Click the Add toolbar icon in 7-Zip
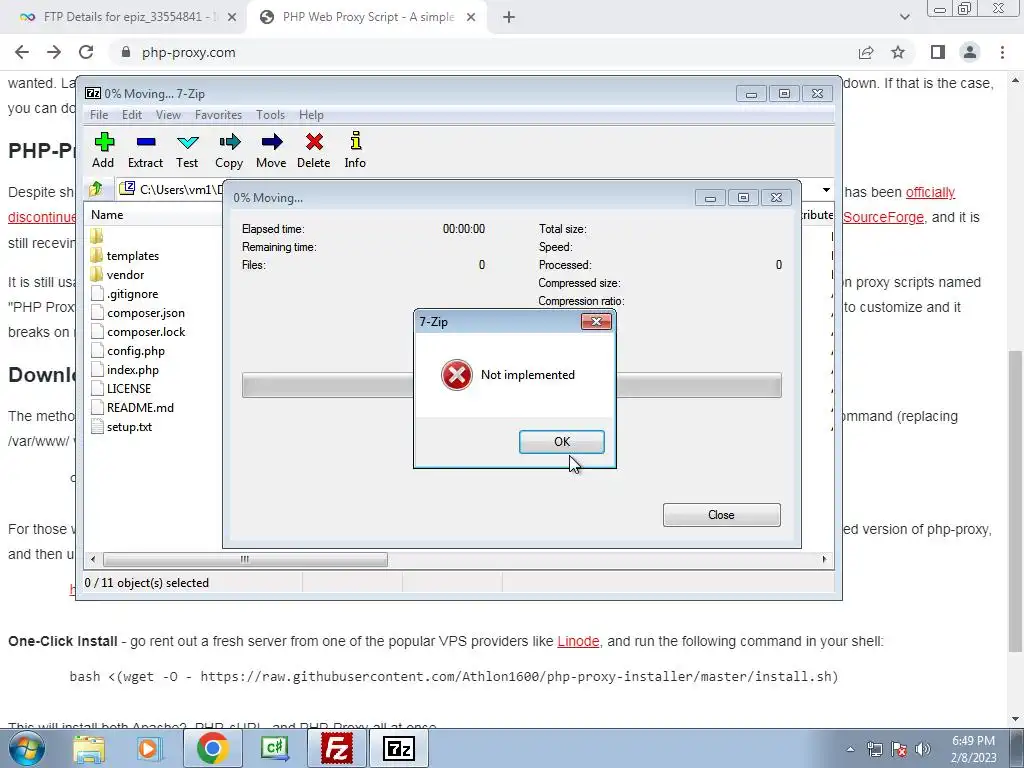The image size is (1024, 768). [103, 150]
